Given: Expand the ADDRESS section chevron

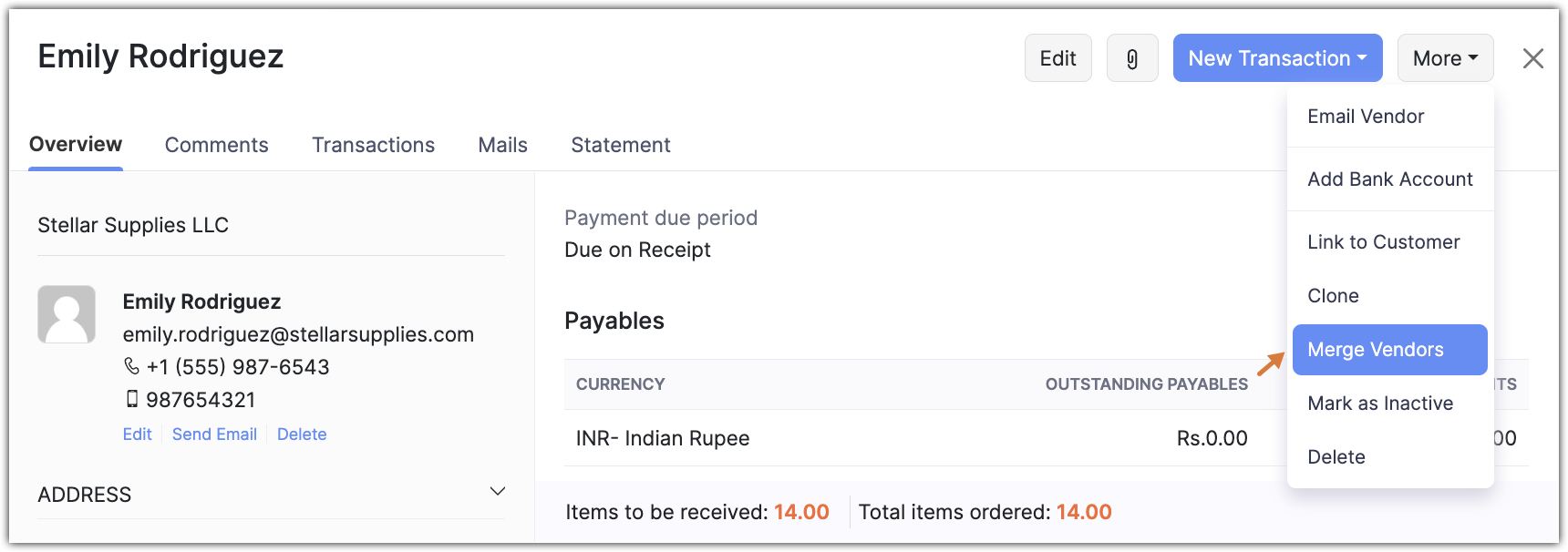Looking at the screenshot, I should tap(498, 492).
